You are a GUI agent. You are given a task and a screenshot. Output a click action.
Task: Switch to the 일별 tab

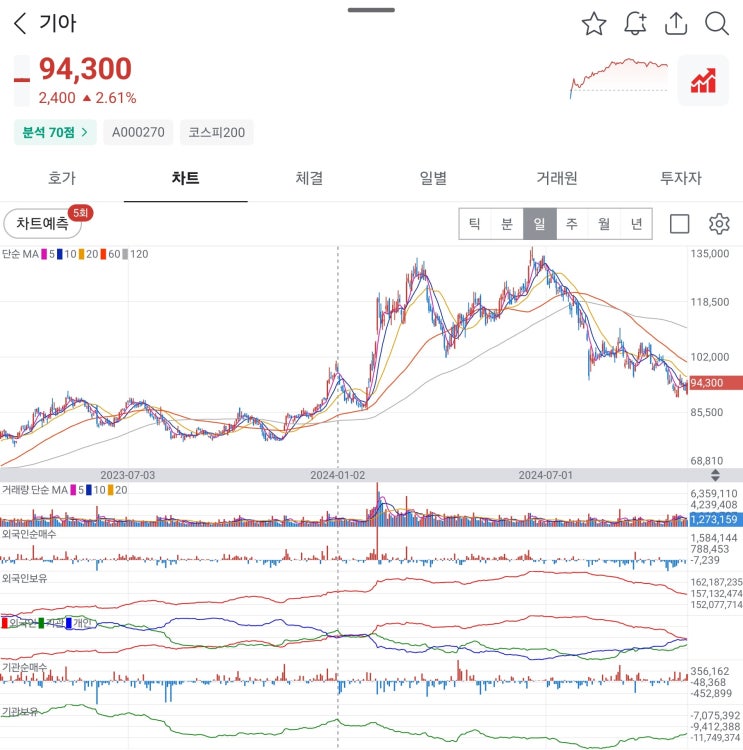pos(433,178)
